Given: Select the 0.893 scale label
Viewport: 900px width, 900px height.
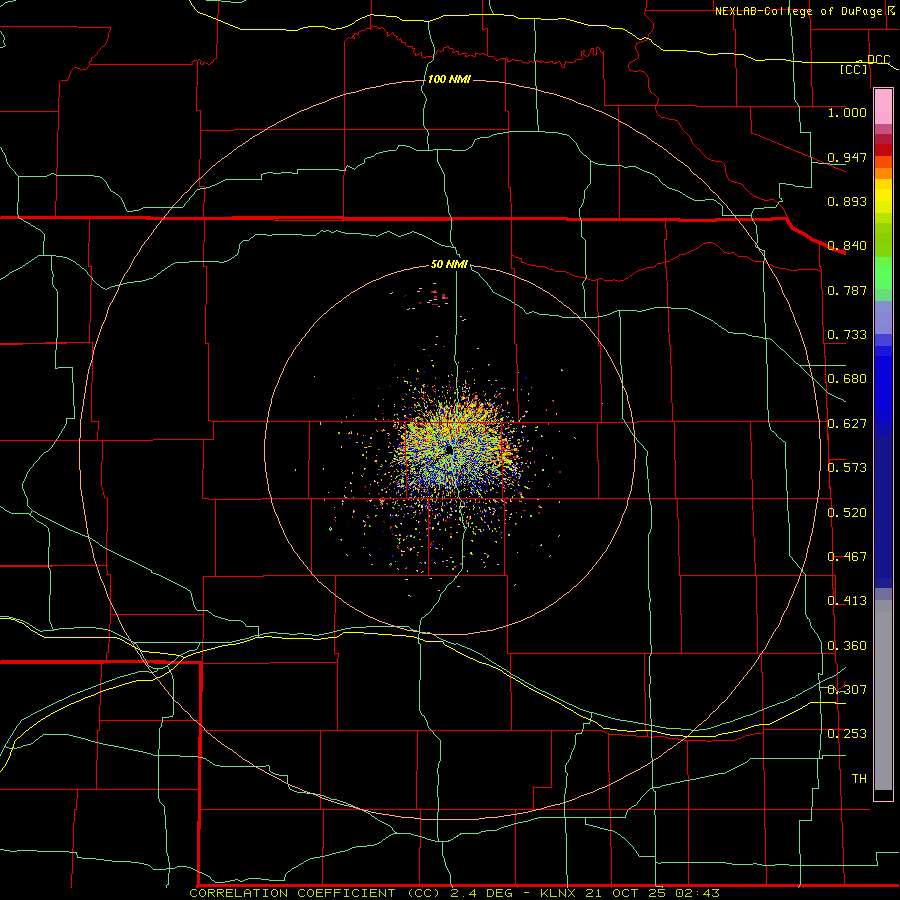Looking at the screenshot, I should (847, 201).
